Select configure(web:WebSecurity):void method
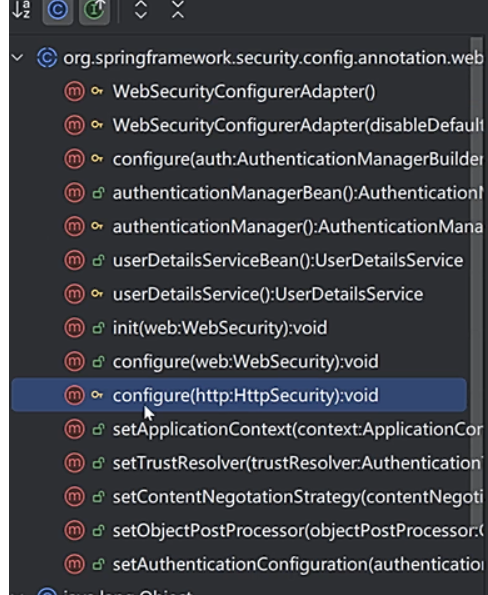The height and width of the screenshot is (595, 488). (x=246, y=362)
